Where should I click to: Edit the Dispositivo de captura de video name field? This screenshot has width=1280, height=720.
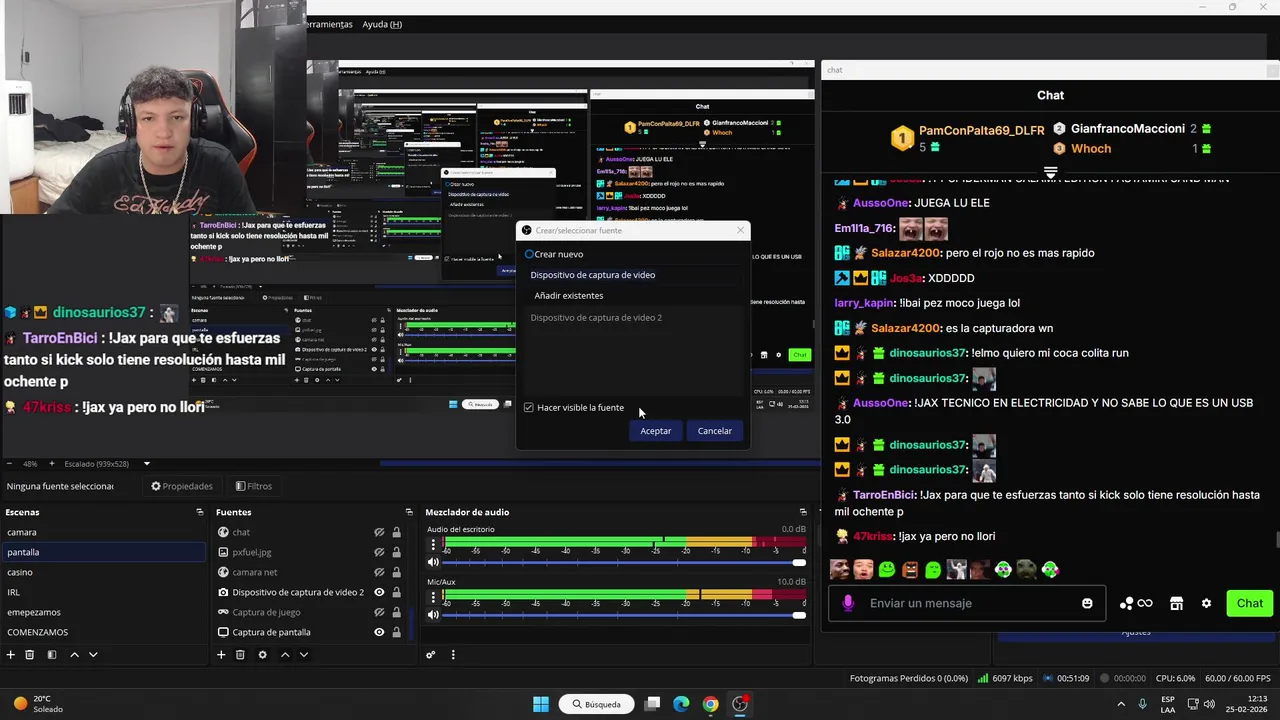coord(634,275)
